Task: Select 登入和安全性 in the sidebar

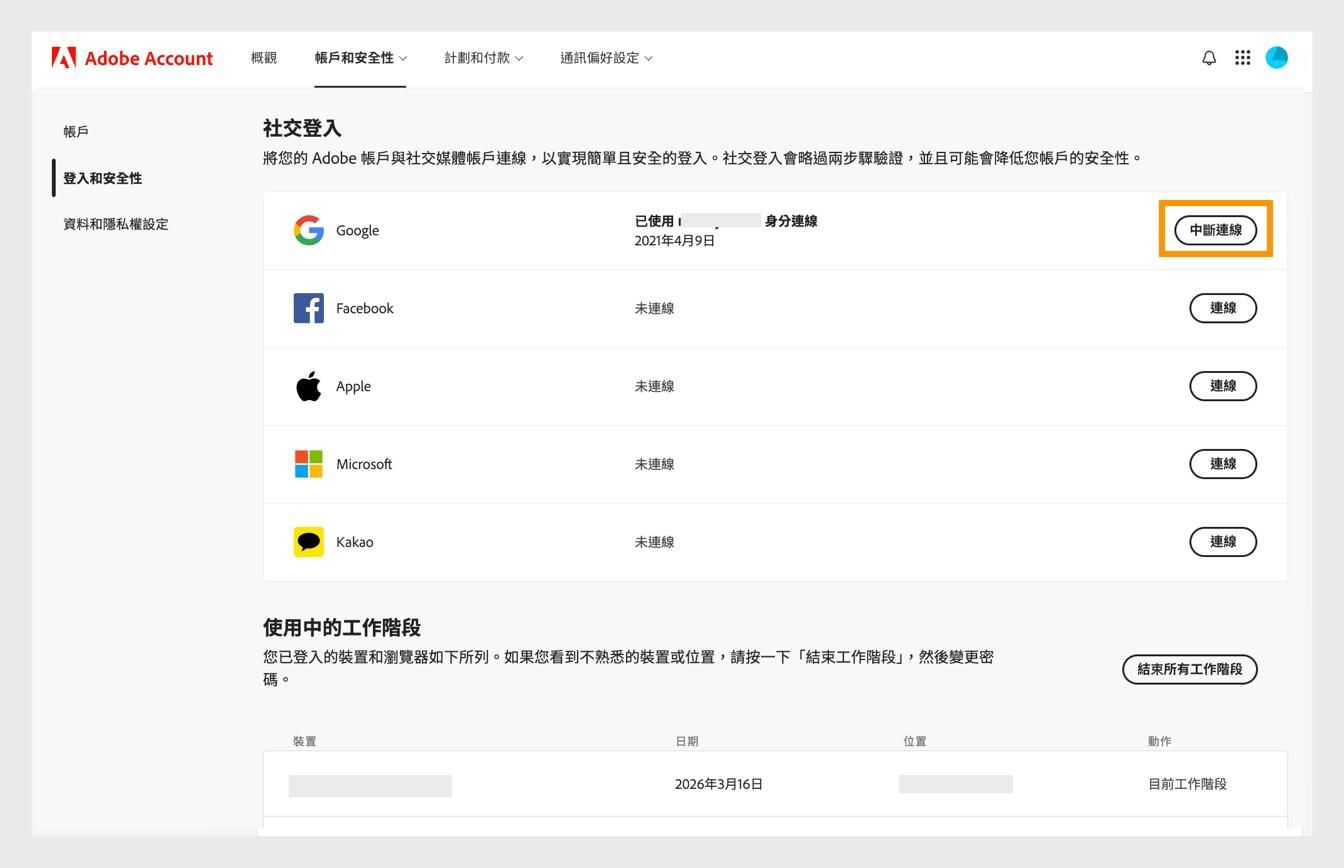Action: pos(102,178)
